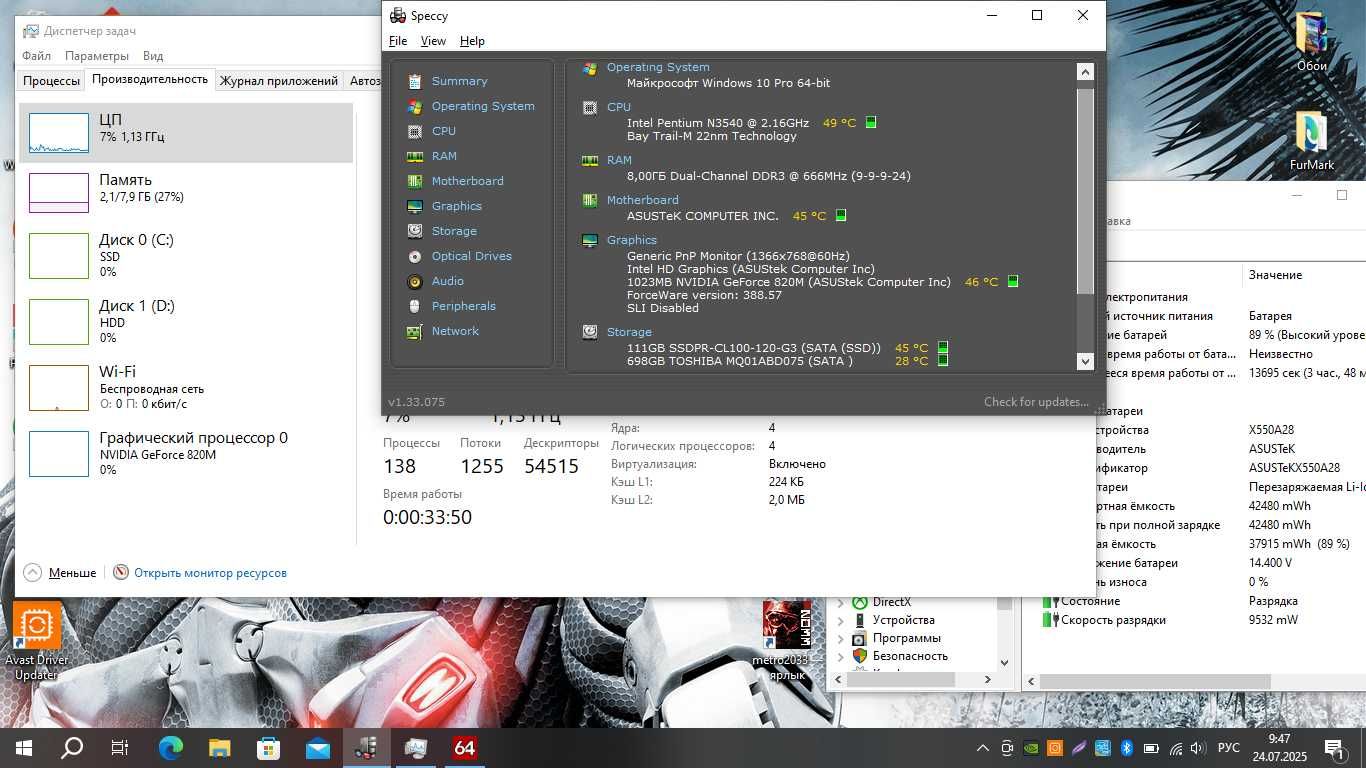The height and width of the screenshot is (768, 1366).
Task: Select the 9532 mW discharge rate value
Action: 1273,620
